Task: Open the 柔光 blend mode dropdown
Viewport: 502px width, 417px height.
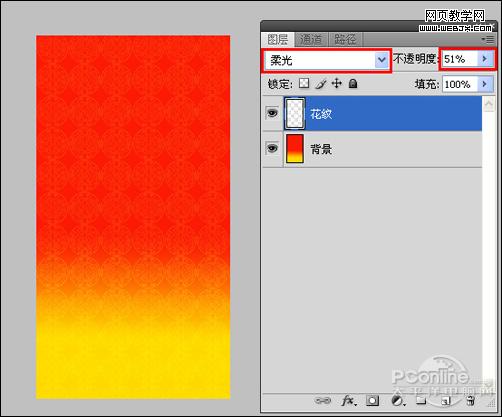Action: click(327, 60)
